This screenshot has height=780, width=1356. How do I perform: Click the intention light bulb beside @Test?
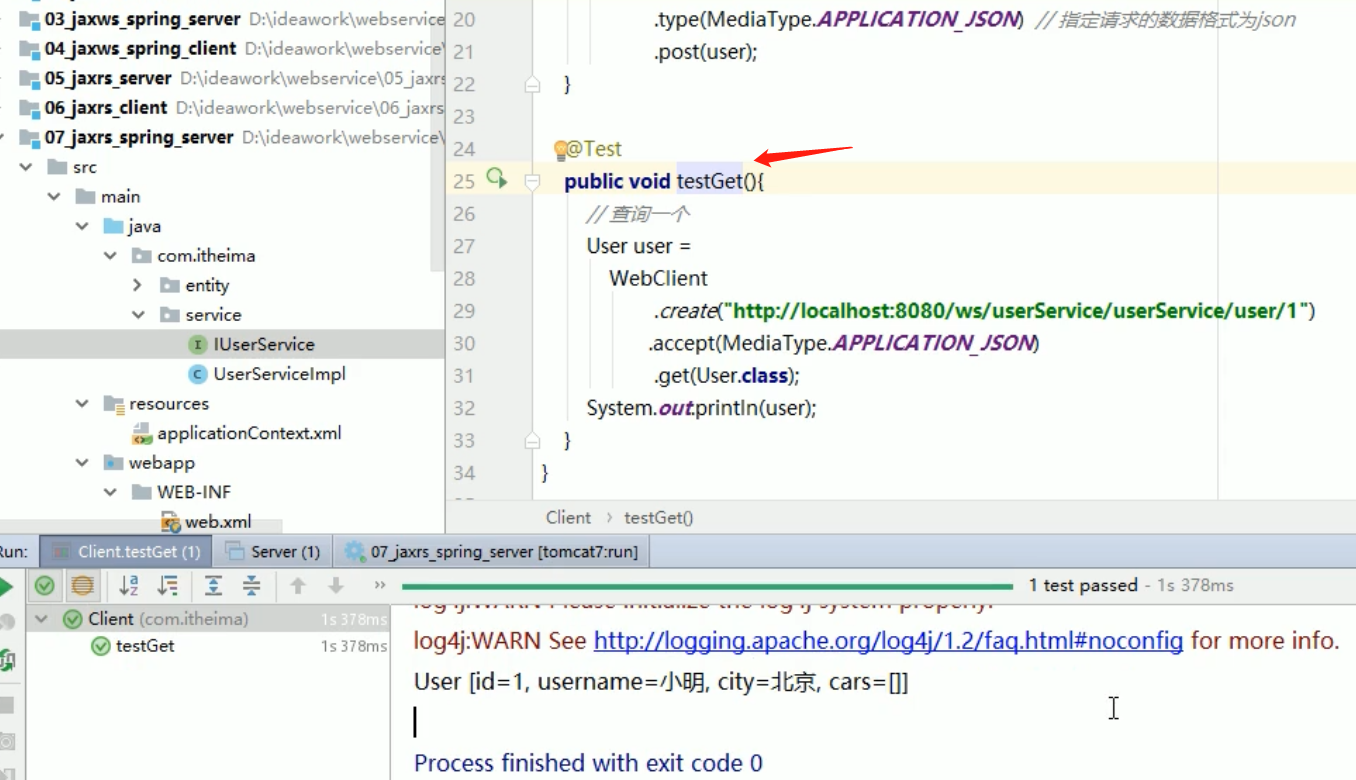click(x=561, y=150)
